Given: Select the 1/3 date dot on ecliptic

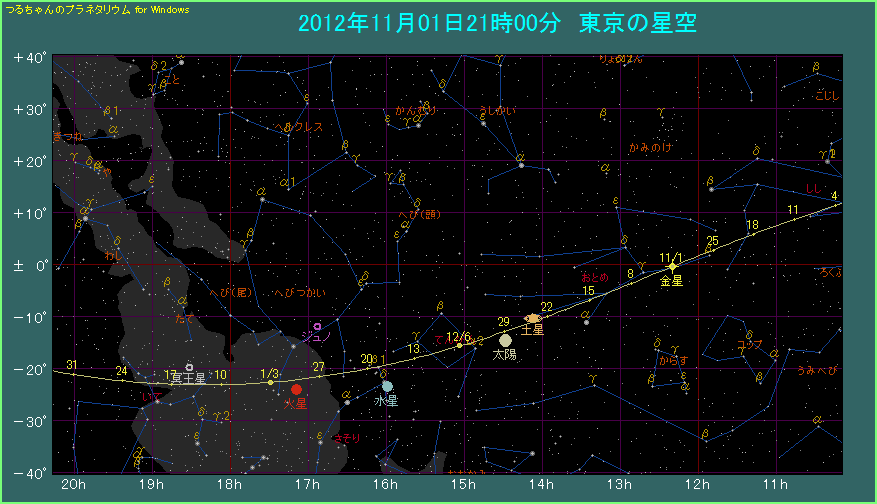Looking at the screenshot, I should click(x=270, y=382).
